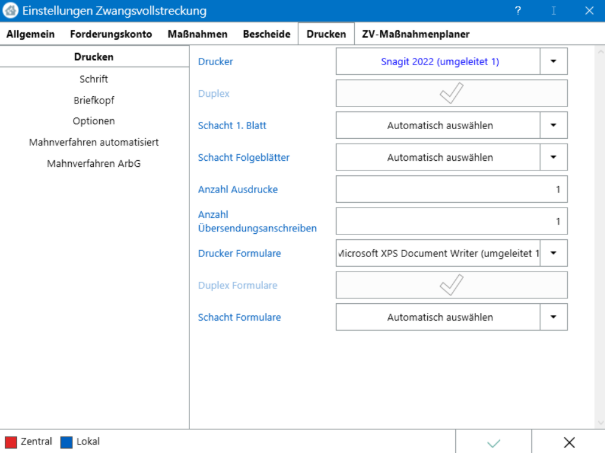Image resolution: width=605 pixels, height=453 pixels.
Task: Switch to the Allgemein tab
Action: tap(30, 34)
